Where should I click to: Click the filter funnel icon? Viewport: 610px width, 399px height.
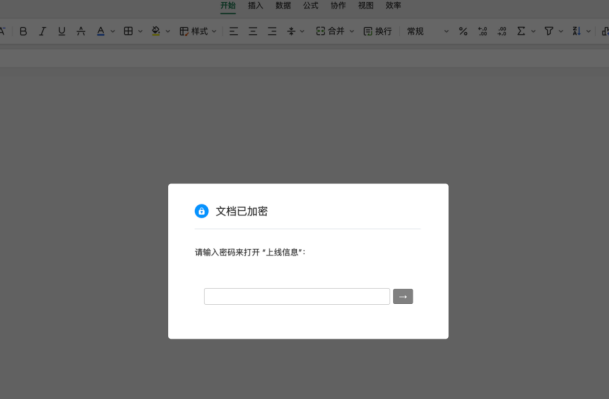(549, 32)
